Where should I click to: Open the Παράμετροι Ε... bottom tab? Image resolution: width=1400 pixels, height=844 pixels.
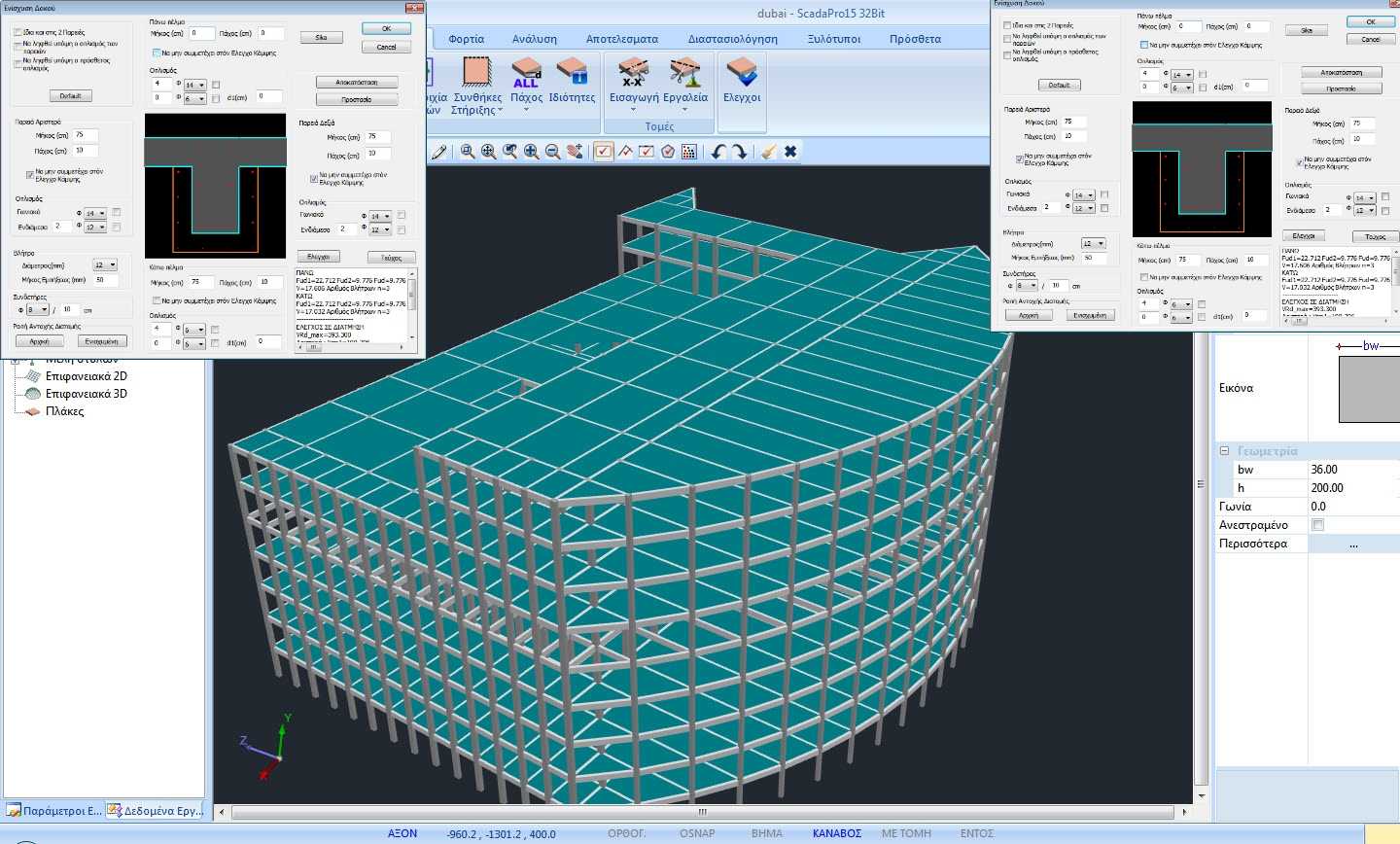coord(53,810)
